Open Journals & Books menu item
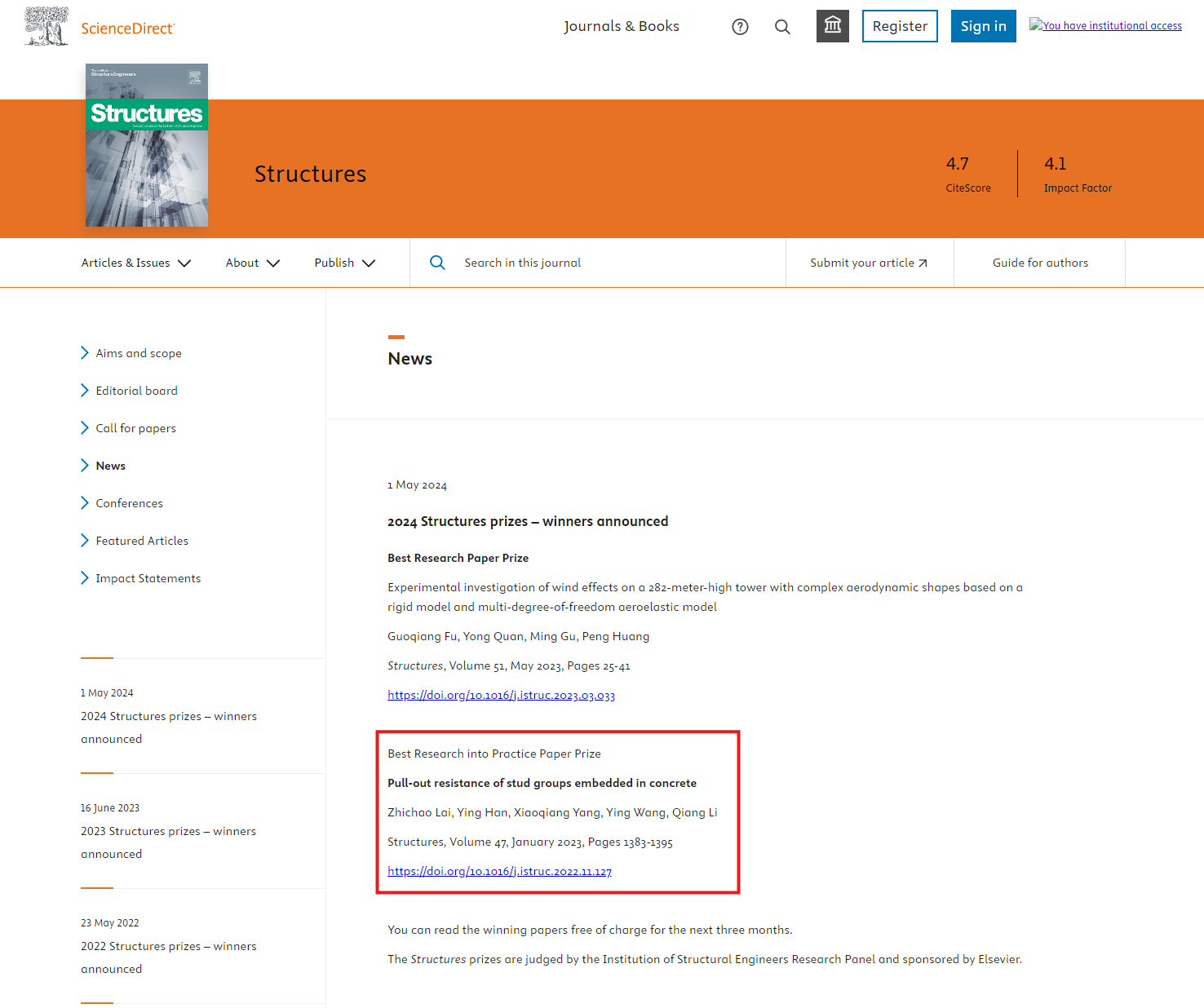Image resolution: width=1204 pixels, height=1008 pixels. (x=621, y=26)
